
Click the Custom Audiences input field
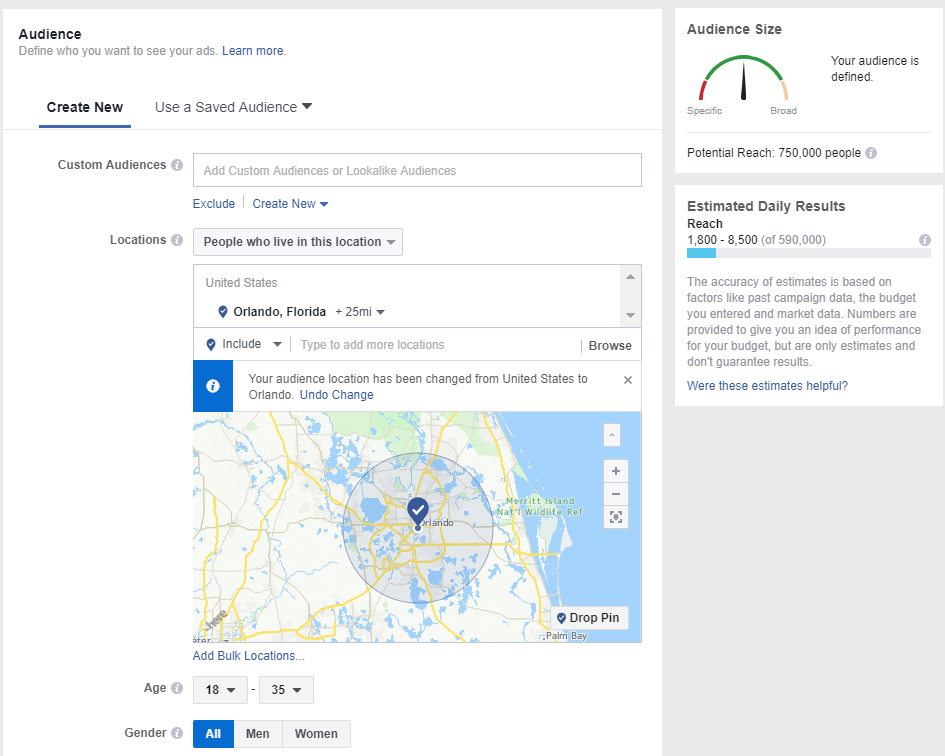pos(417,171)
